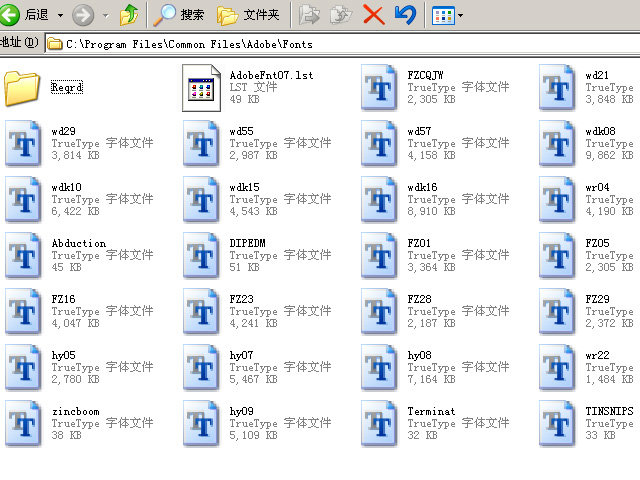Screen dimensions: 640x480
Task: Toggle the Folders (文件夹) pane
Action: [248, 15]
